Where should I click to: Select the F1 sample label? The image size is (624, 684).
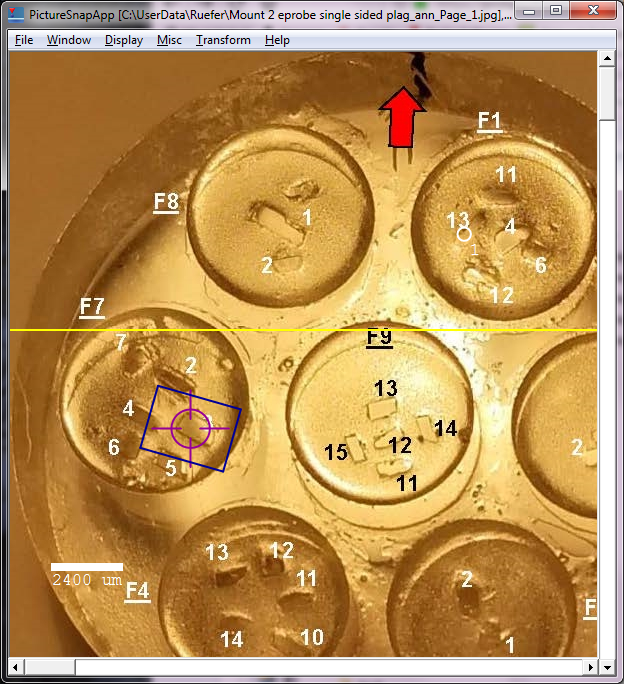coord(489,121)
